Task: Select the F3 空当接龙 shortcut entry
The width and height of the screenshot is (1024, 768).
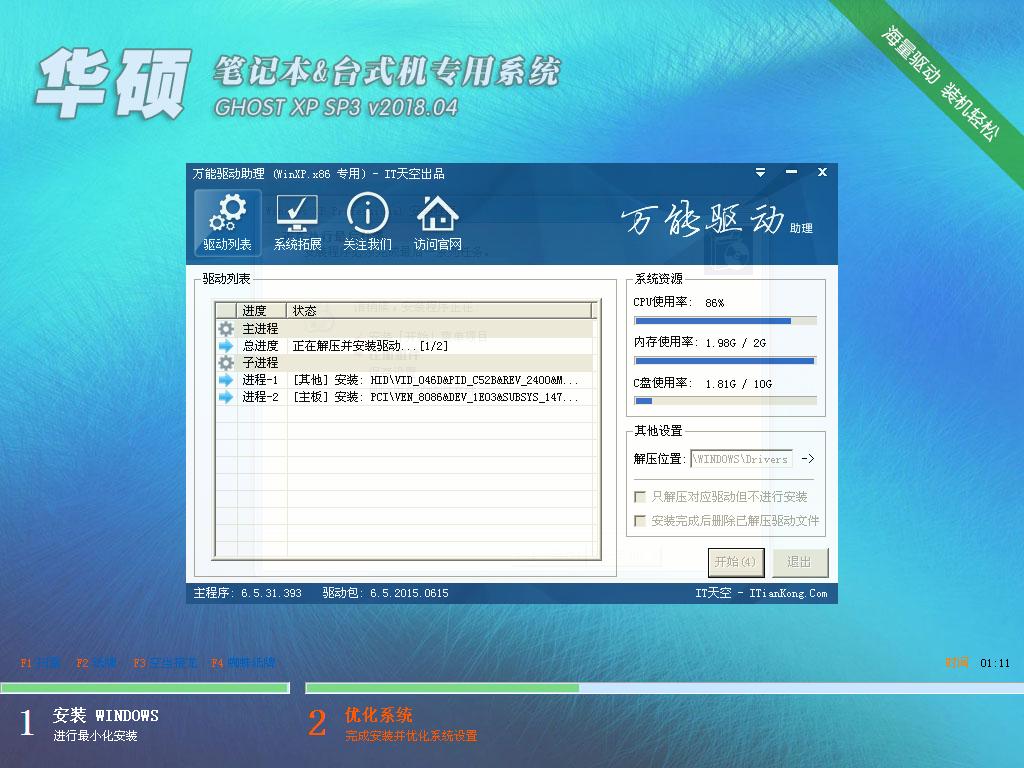Action: click(161, 662)
